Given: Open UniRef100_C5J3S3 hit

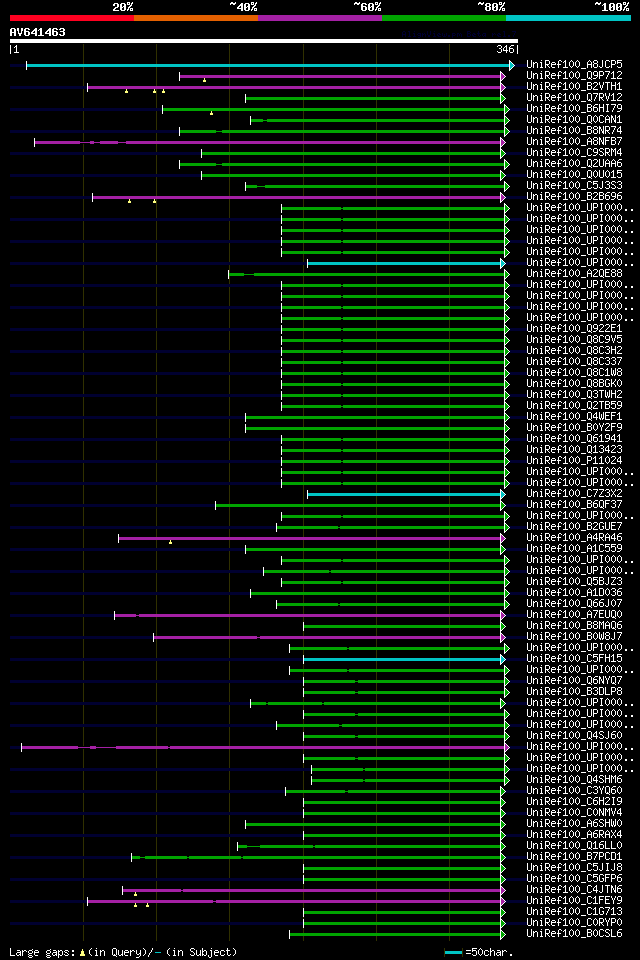Looking at the screenshot, I should point(574,186).
